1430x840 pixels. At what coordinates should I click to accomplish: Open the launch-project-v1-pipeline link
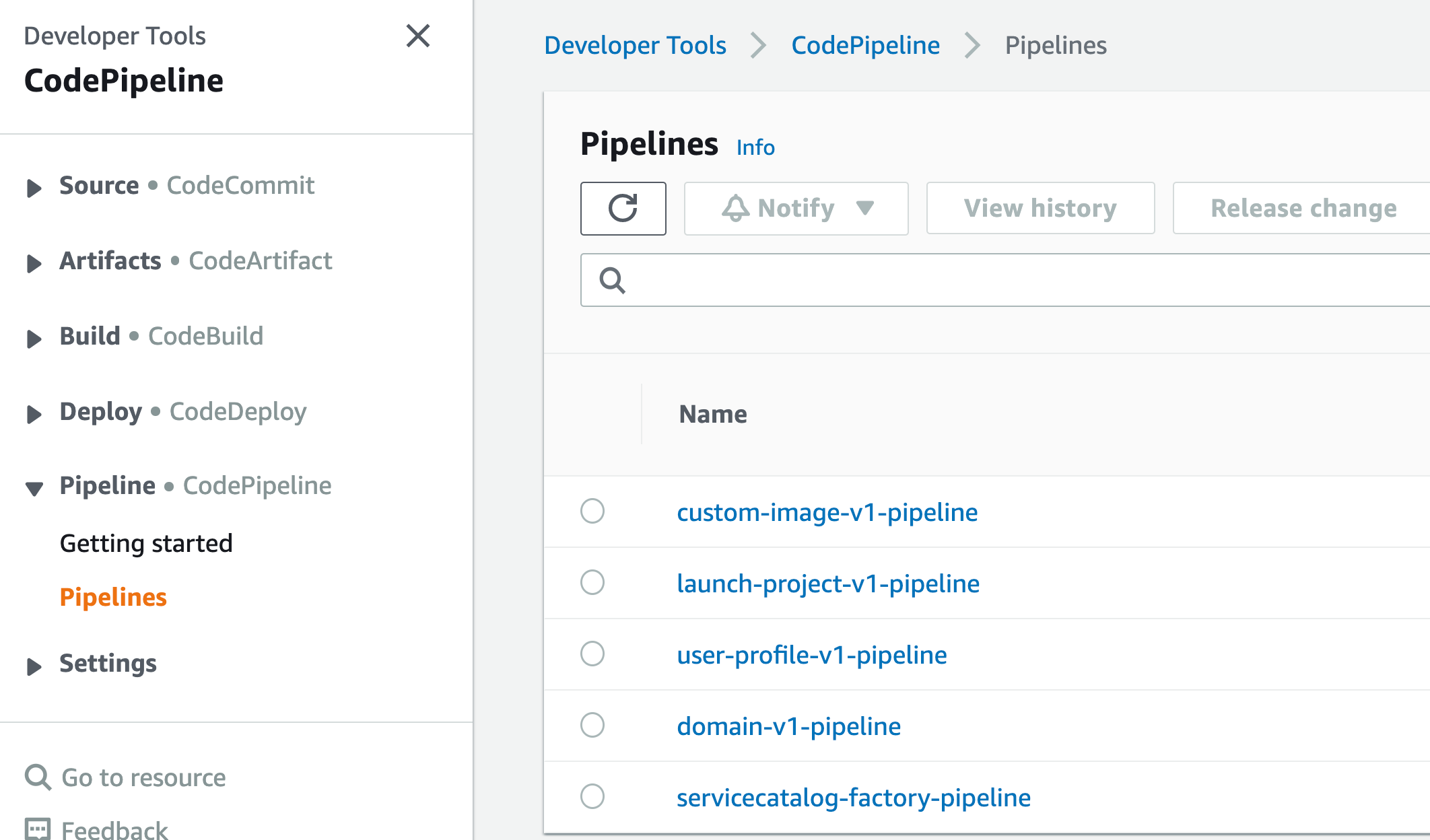pos(828,584)
